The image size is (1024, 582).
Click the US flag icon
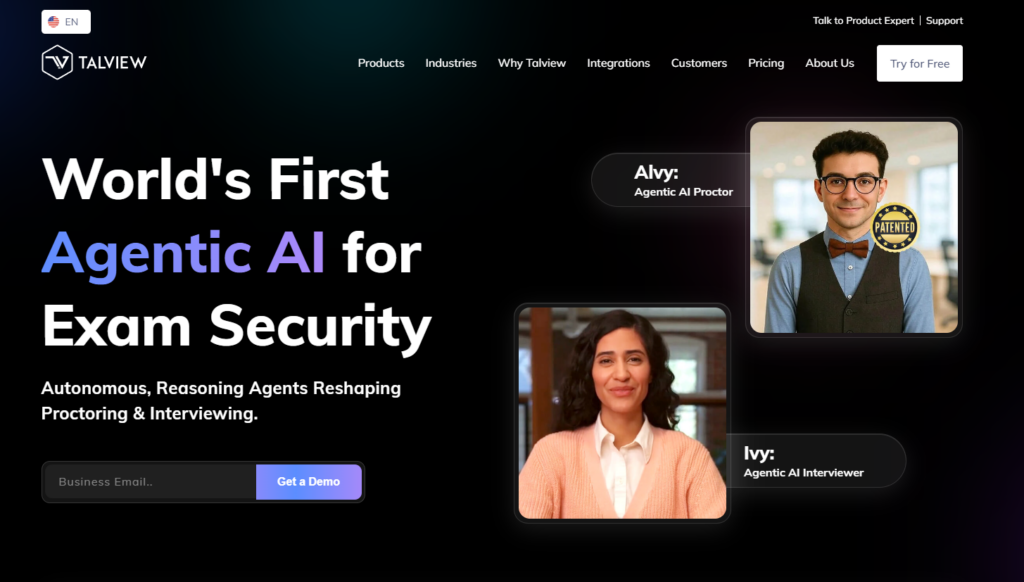pyautogui.click(x=54, y=22)
